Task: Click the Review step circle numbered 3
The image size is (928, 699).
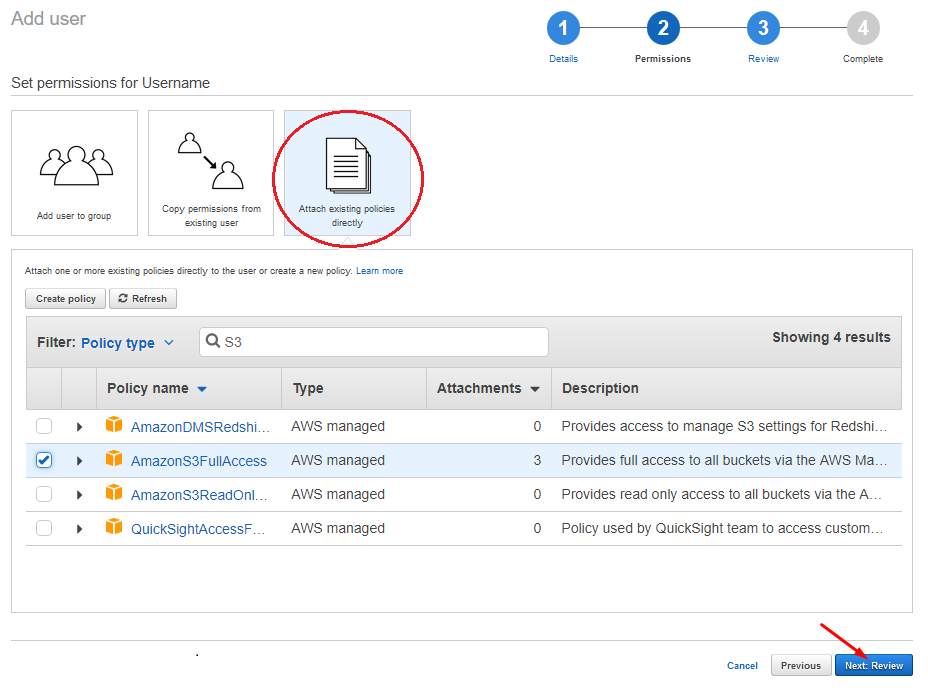Action: (x=763, y=28)
